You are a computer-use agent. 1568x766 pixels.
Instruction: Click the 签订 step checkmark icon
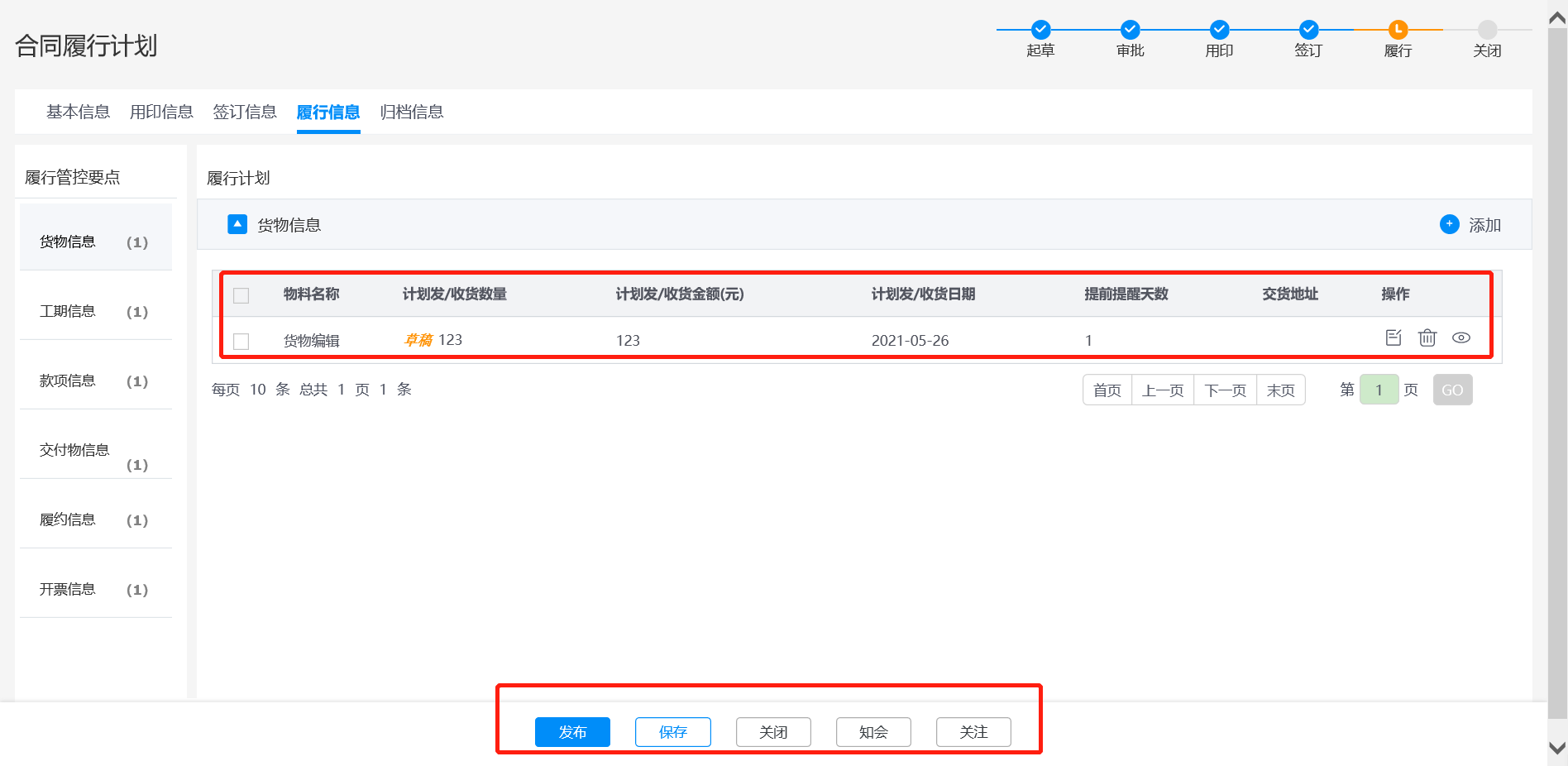pyautogui.click(x=1308, y=30)
